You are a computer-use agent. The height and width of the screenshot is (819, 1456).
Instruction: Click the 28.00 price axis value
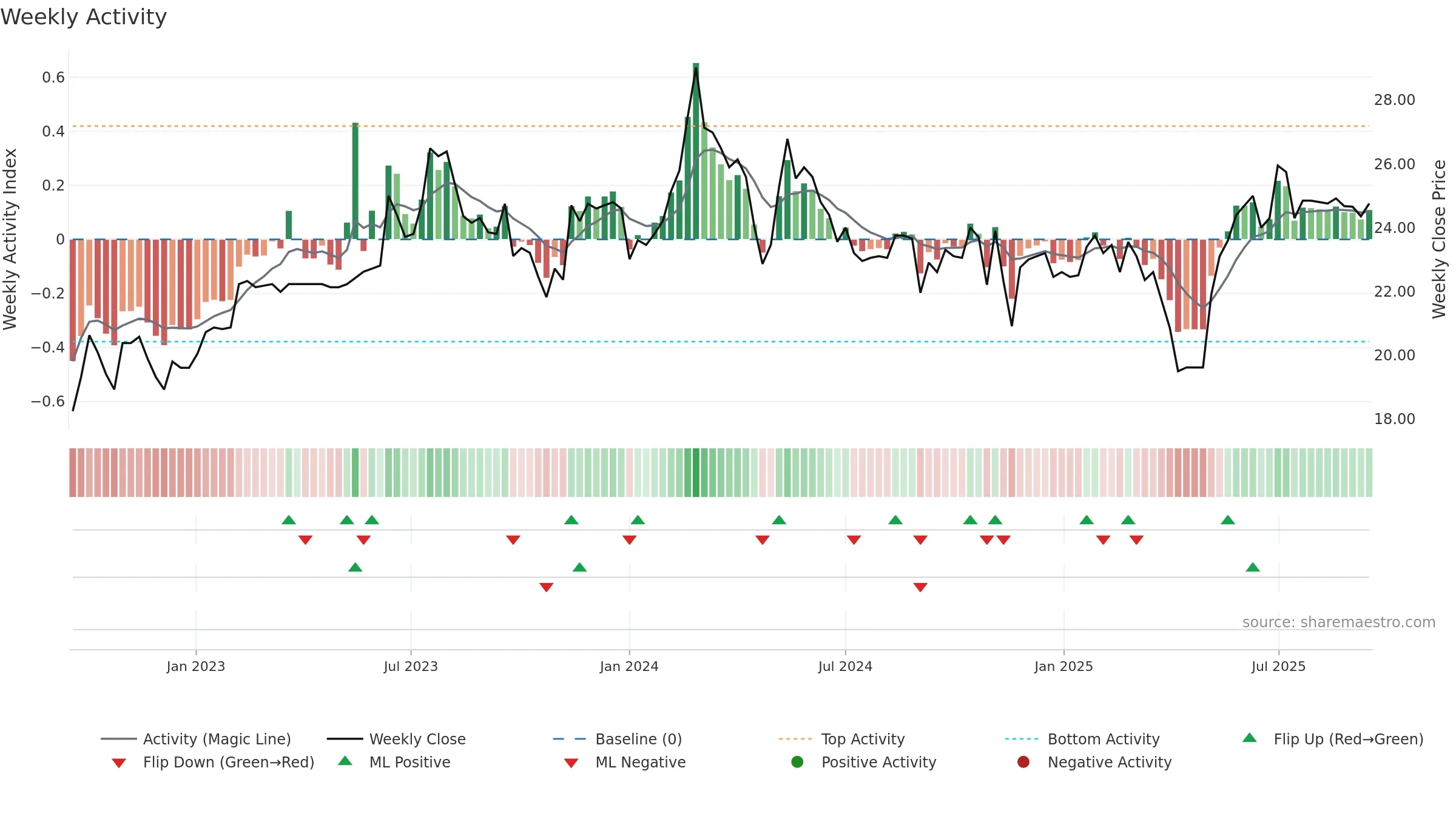1394,100
